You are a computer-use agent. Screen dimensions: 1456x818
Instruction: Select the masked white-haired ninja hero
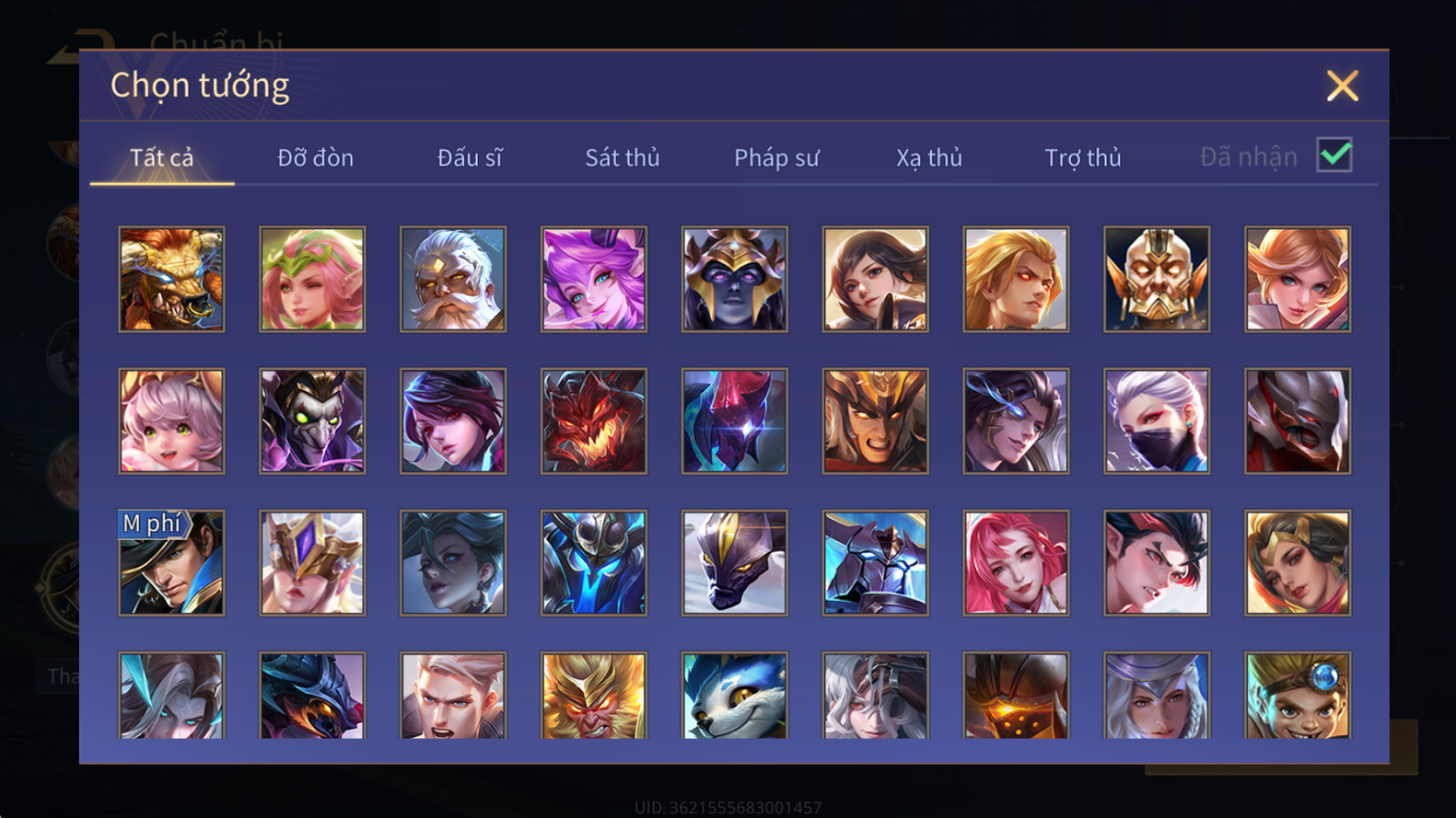coord(1157,421)
